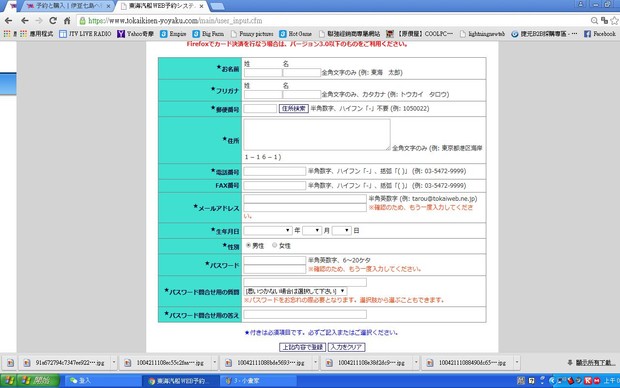Click the zoom magnifier icon in address bar
This screenshot has height=388, width=620.
[594, 21]
